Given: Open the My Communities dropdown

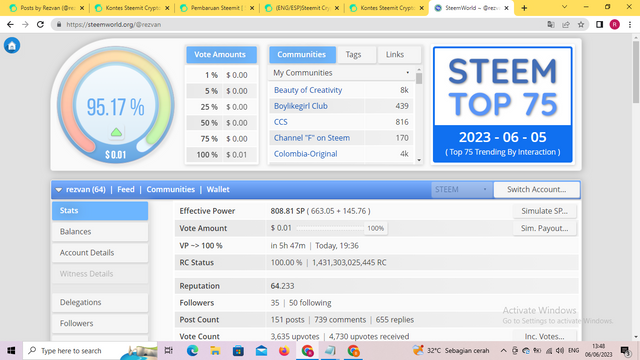Looking at the screenshot, I should [341, 73].
